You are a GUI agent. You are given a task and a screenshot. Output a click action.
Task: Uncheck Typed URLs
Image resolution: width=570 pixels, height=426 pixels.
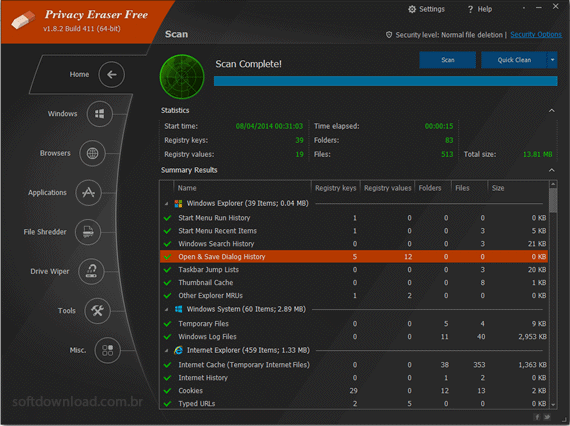pos(168,404)
